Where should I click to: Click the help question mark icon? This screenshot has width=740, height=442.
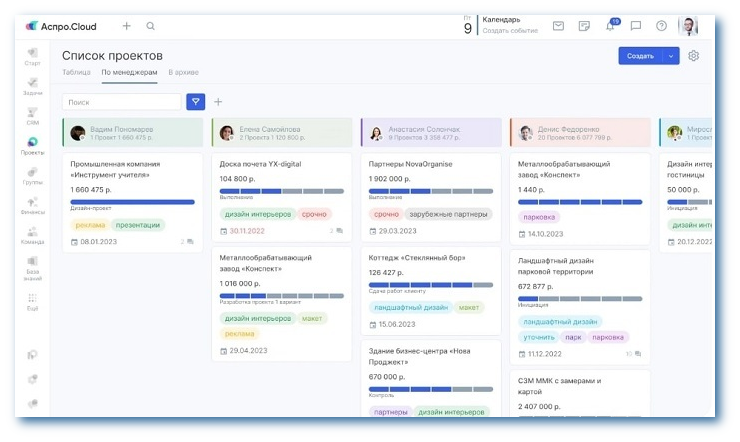[661, 26]
